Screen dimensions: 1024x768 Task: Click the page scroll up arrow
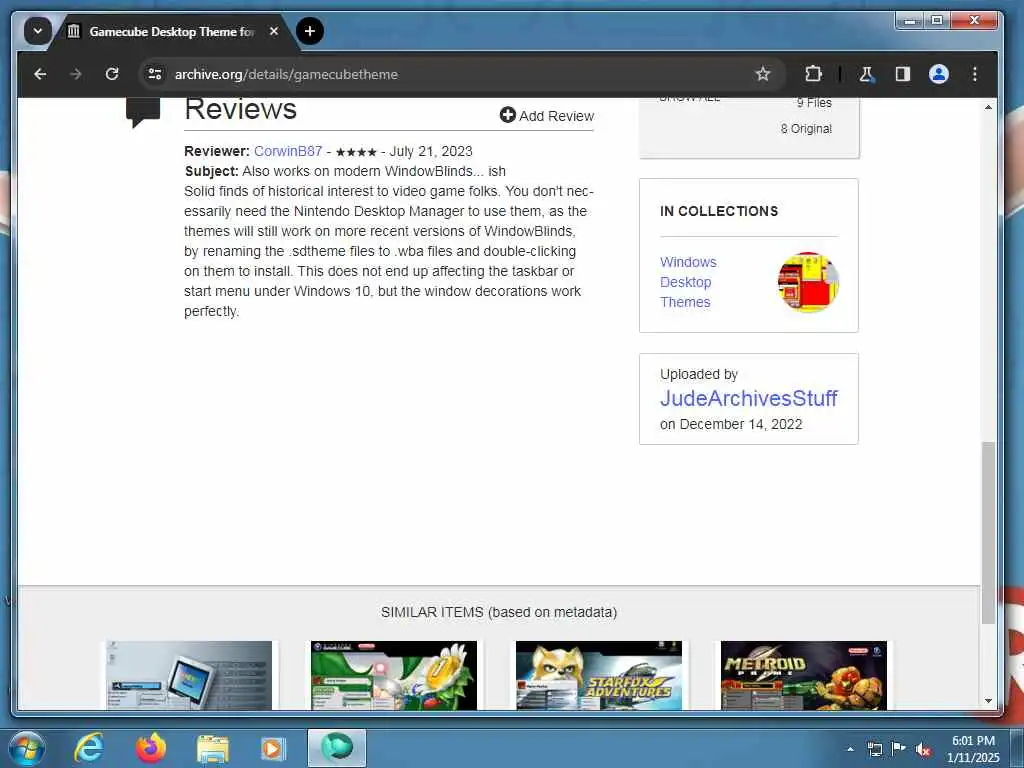click(x=989, y=107)
